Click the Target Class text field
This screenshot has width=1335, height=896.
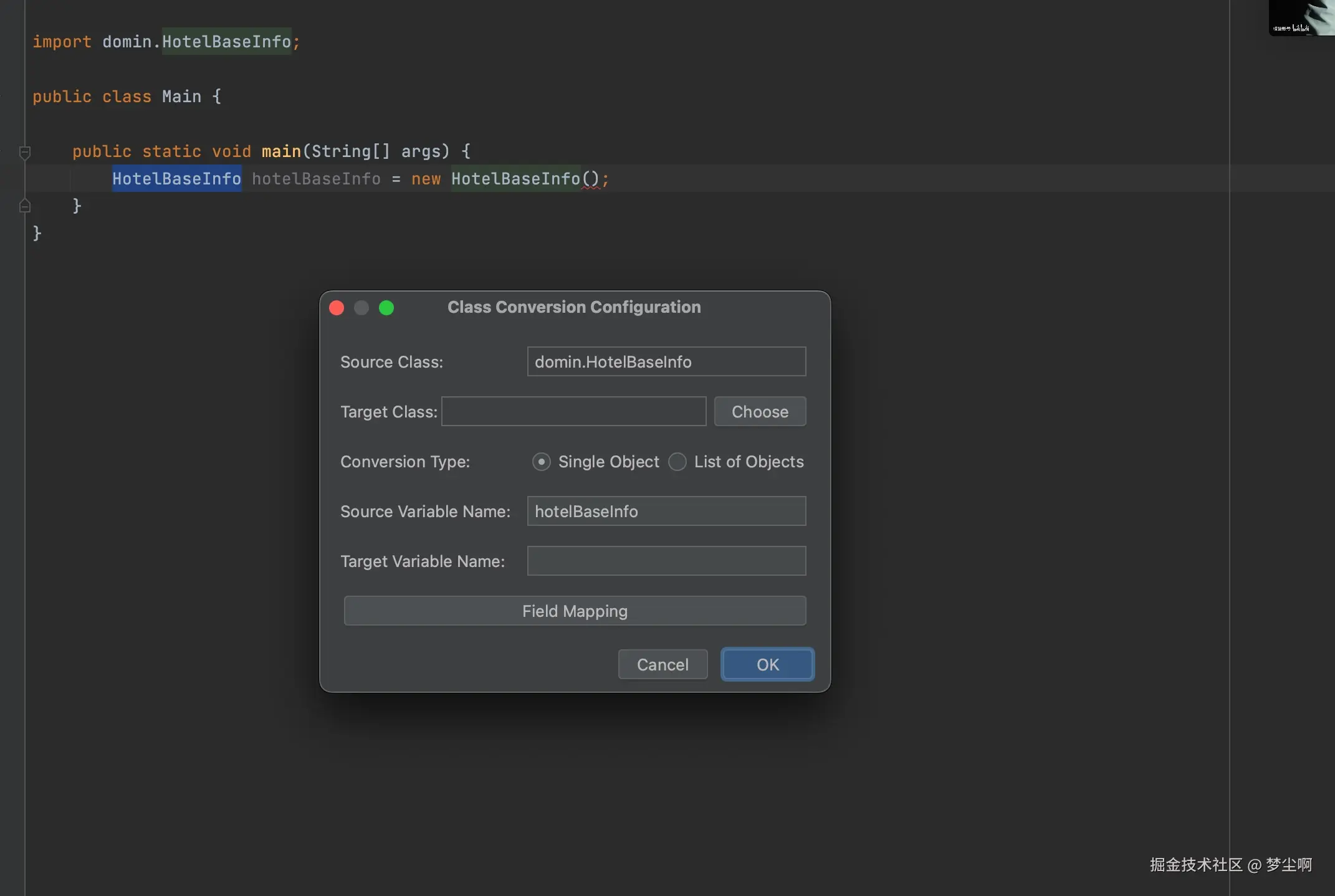(573, 411)
